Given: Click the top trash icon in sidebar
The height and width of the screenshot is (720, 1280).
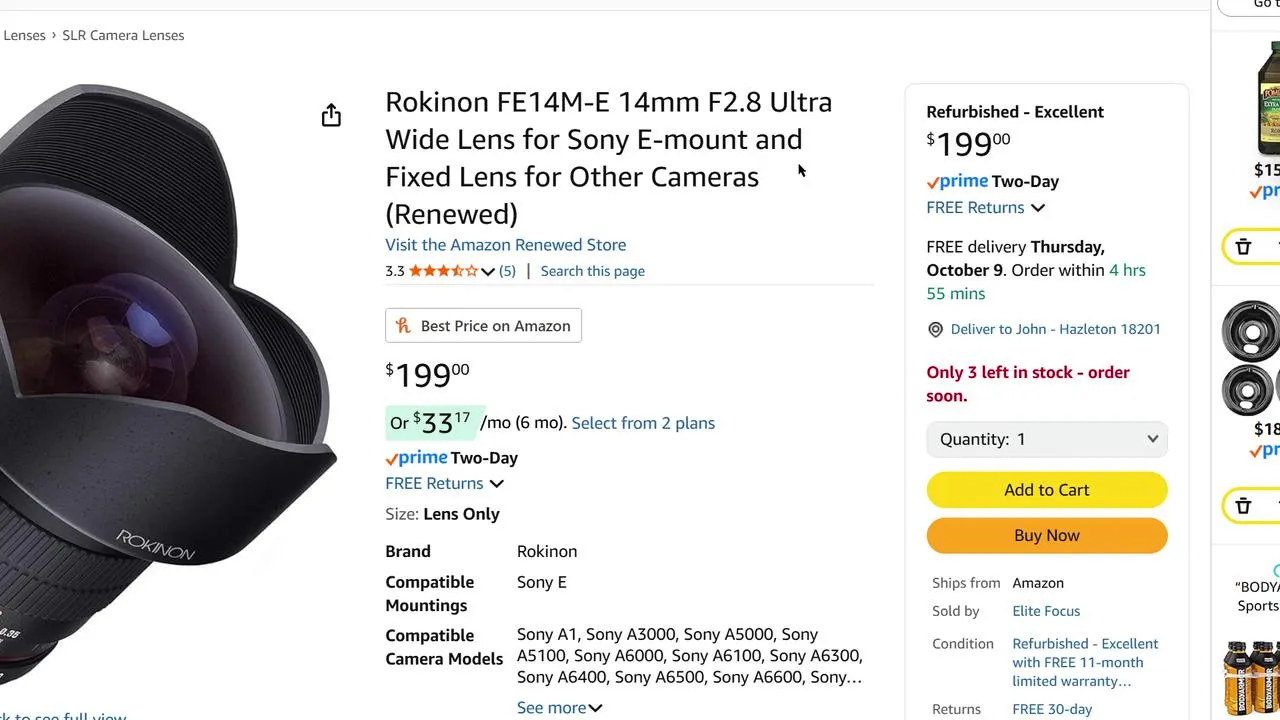Looking at the screenshot, I should point(1243,247).
